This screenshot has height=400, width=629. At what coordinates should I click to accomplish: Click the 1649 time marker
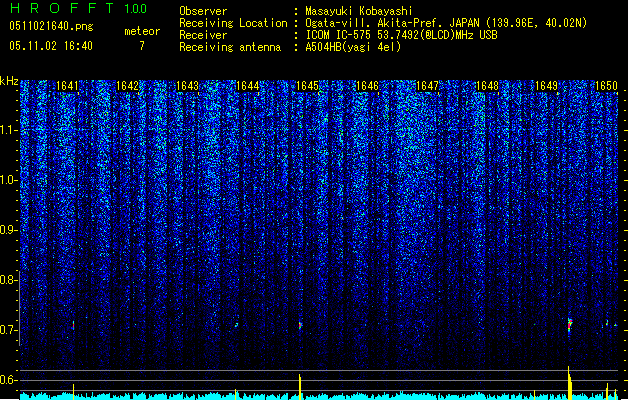547,86
